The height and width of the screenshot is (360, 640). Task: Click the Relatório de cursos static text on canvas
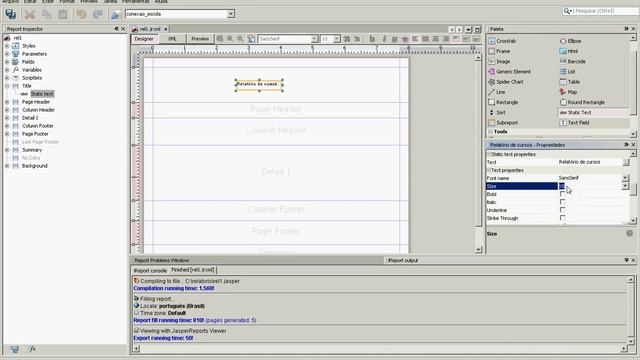coord(259,84)
